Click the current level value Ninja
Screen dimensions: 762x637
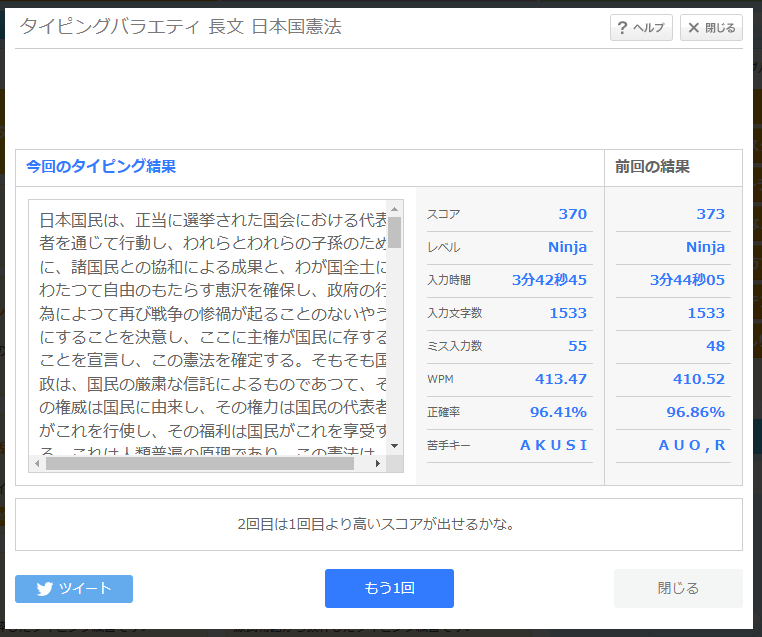[x=567, y=247]
